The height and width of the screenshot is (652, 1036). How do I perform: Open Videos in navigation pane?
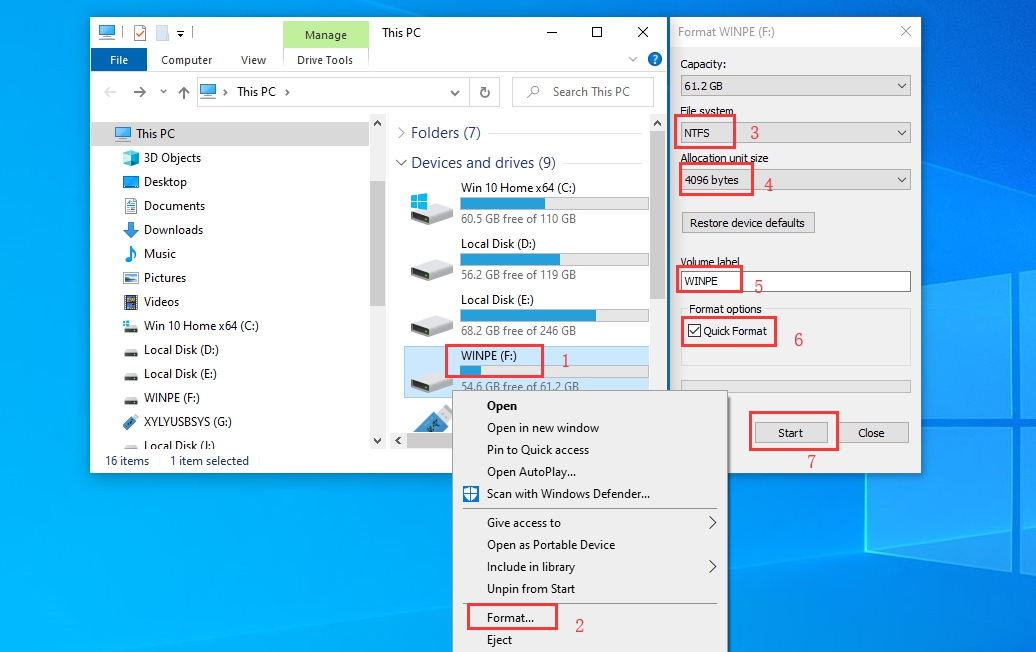(161, 302)
